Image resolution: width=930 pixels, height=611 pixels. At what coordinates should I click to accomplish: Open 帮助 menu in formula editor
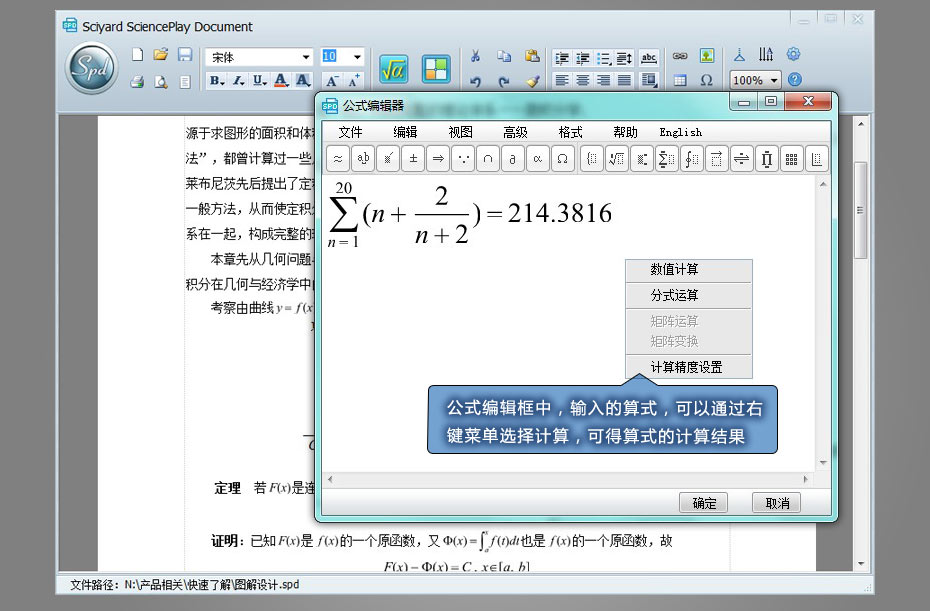(x=625, y=132)
